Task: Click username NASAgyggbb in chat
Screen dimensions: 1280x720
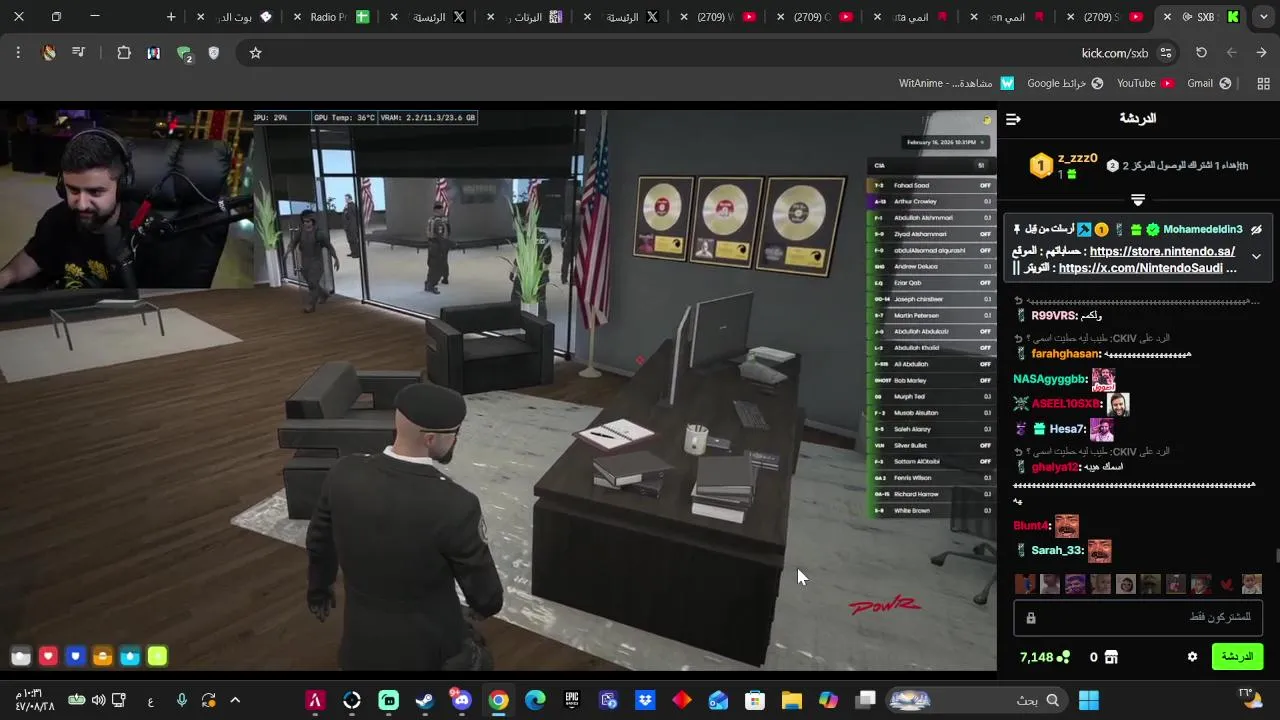Action: (x=1050, y=379)
